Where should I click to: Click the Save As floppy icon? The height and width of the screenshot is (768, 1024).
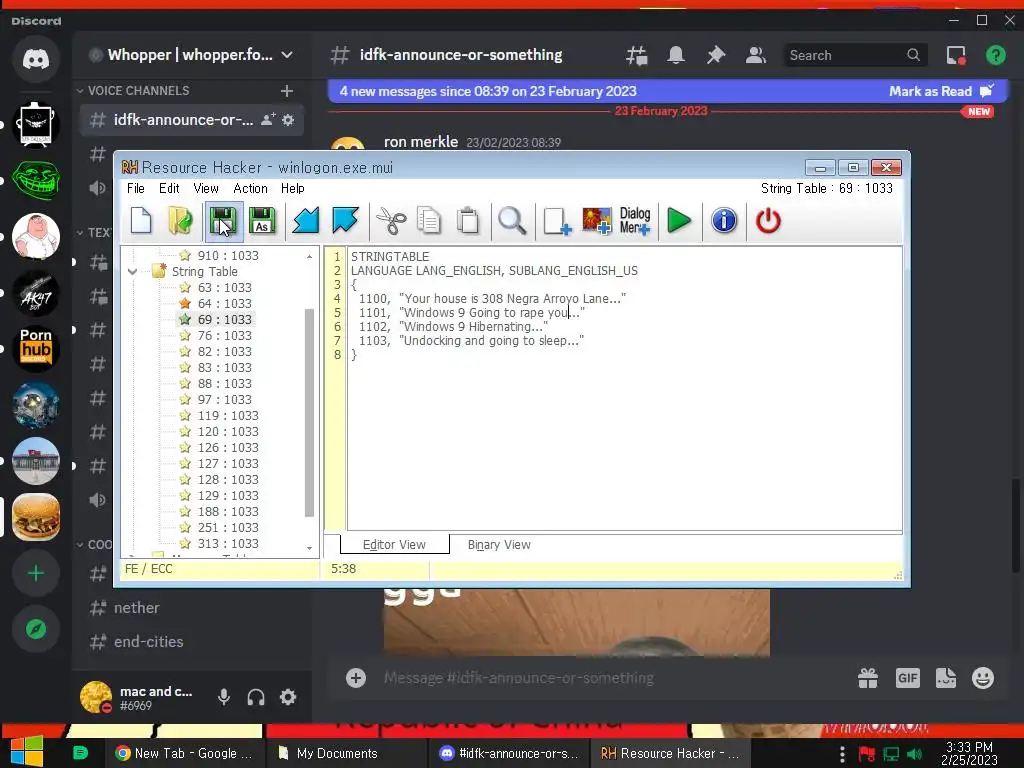[x=262, y=221]
